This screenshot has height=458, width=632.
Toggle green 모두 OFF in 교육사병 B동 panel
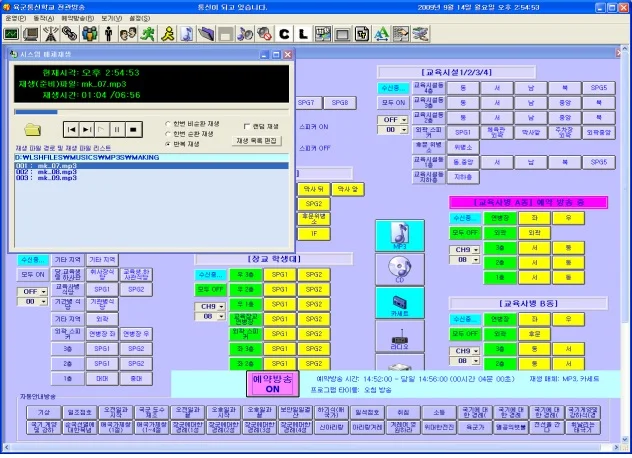(465, 334)
